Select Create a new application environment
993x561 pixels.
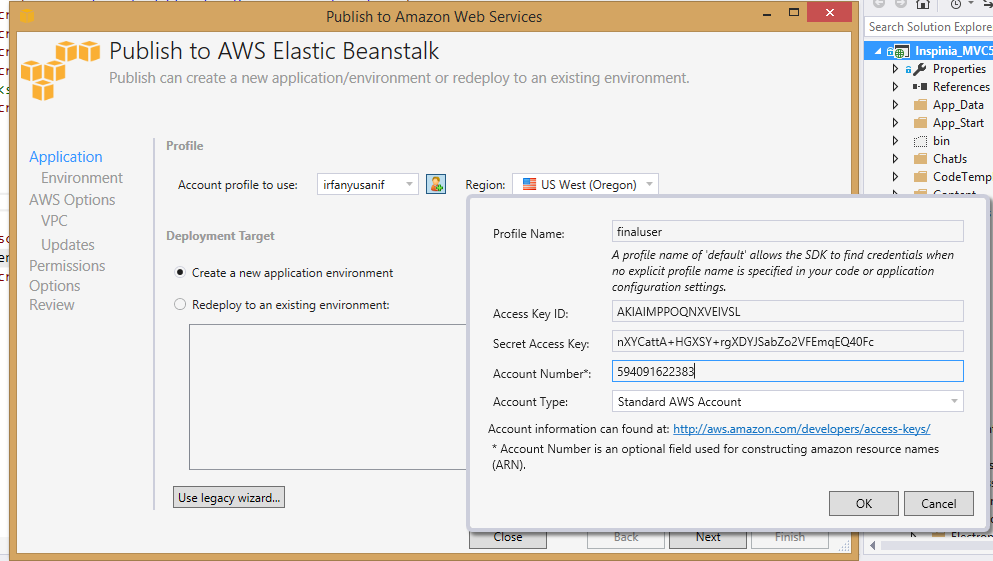coord(180,272)
